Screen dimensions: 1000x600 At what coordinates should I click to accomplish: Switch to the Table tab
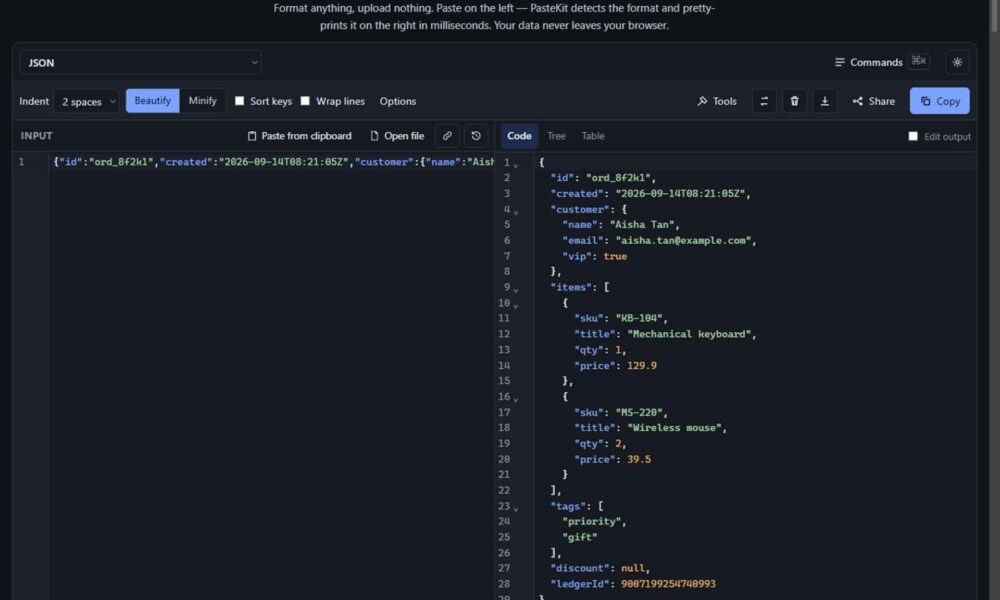pyautogui.click(x=592, y=136)
